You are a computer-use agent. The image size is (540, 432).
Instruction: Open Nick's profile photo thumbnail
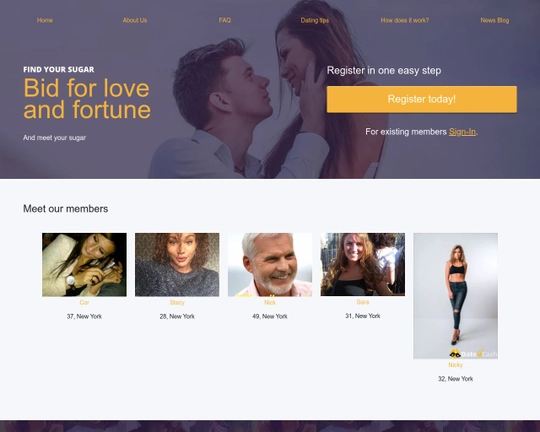270,265
